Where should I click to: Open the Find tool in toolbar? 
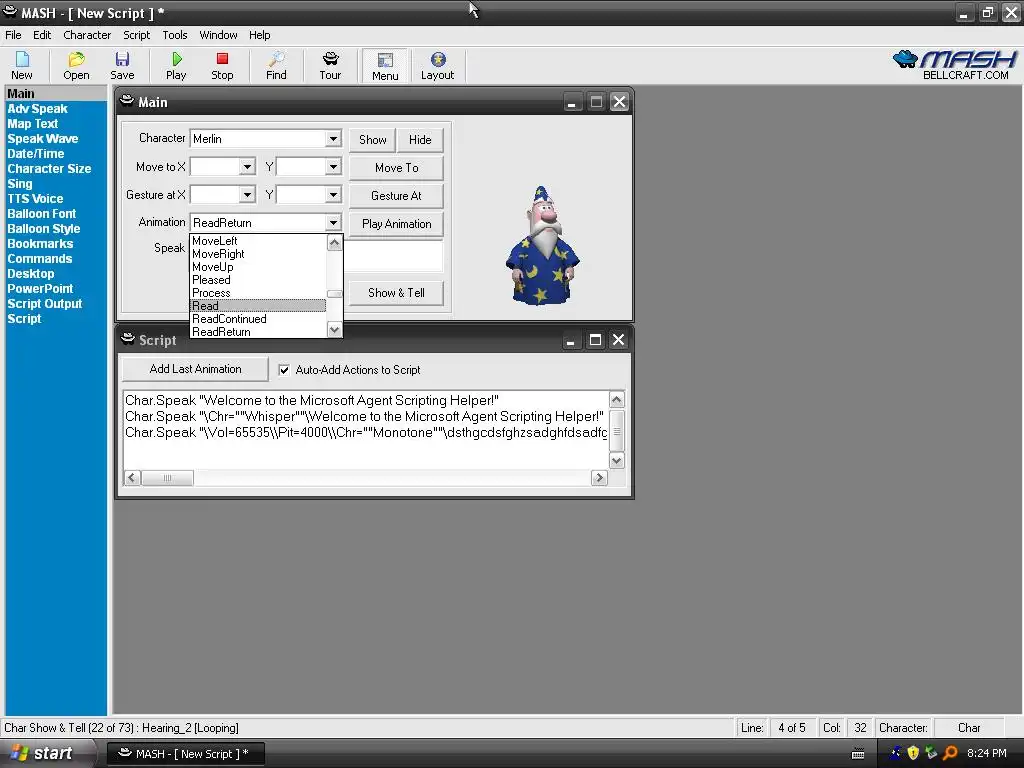276,66
